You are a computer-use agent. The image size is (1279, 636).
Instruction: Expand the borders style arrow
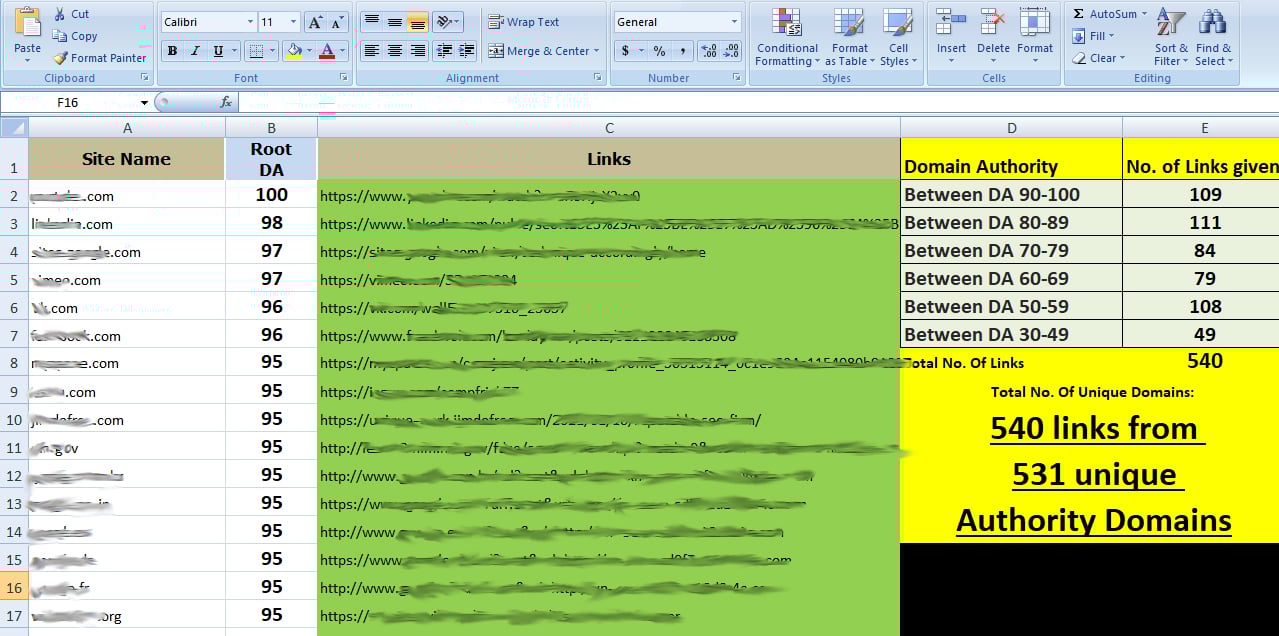pos(274,51)
